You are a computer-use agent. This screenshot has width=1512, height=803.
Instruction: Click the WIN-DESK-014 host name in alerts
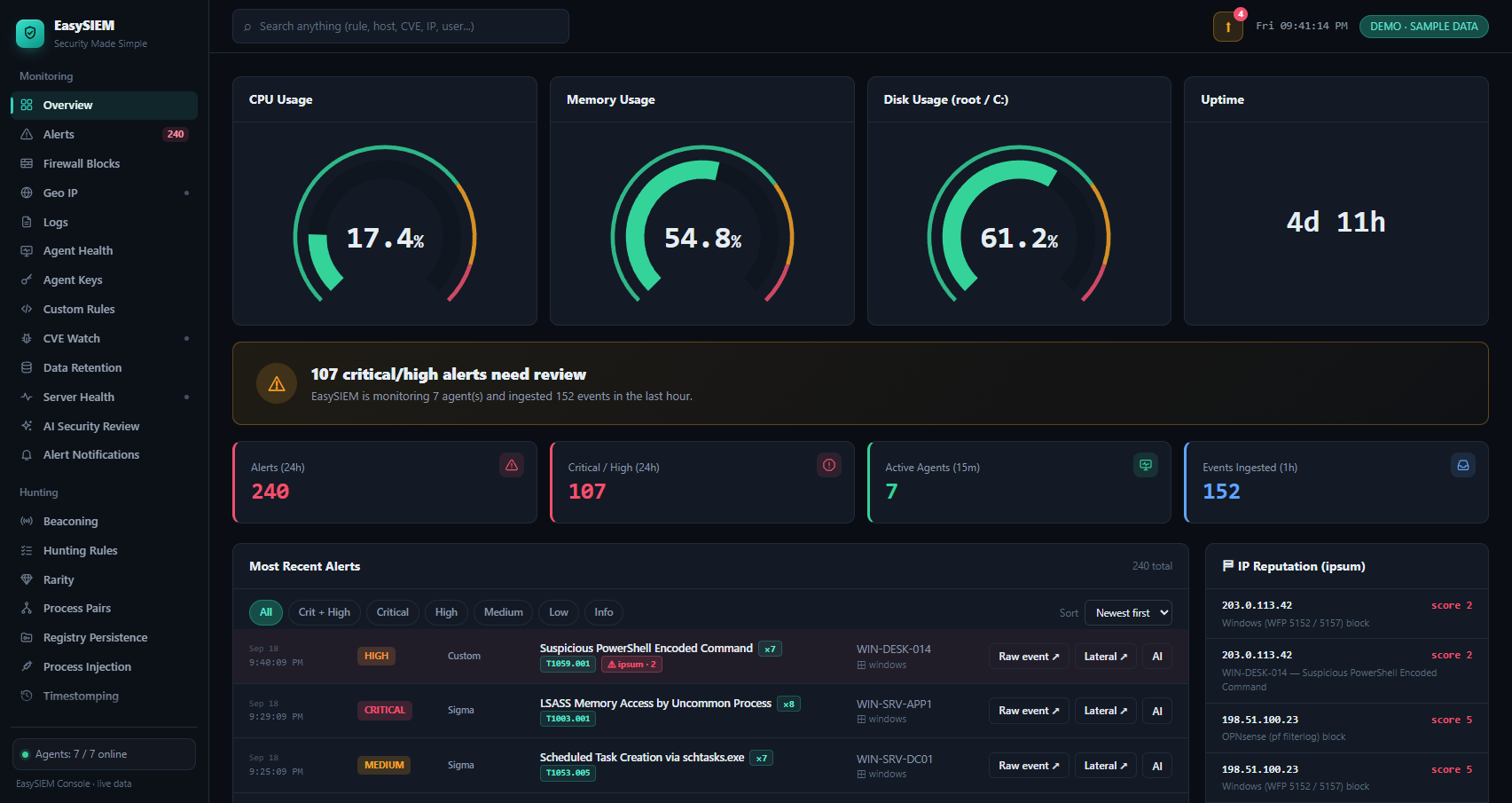(x=893, y=649)
